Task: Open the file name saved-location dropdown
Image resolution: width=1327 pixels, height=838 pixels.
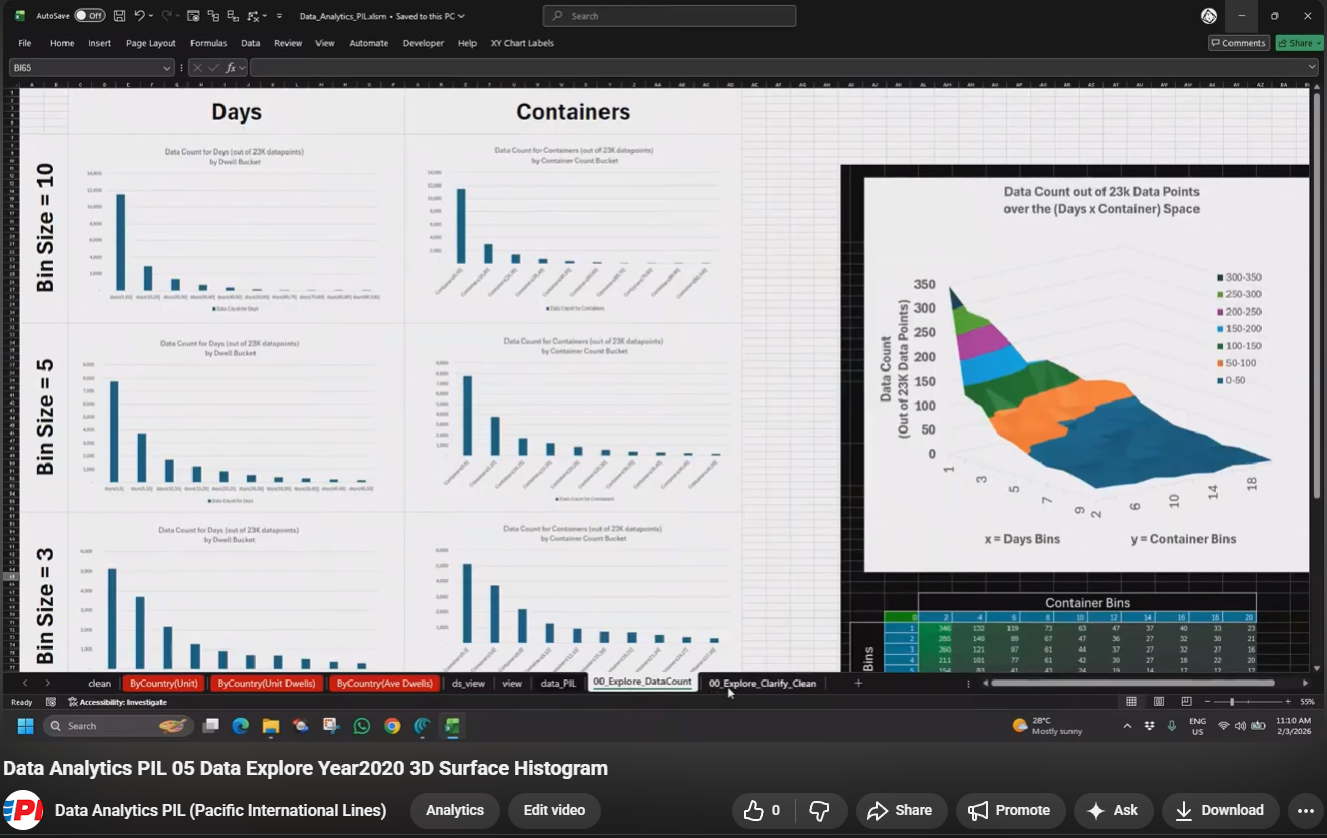Action: click(x=461, y=16)
